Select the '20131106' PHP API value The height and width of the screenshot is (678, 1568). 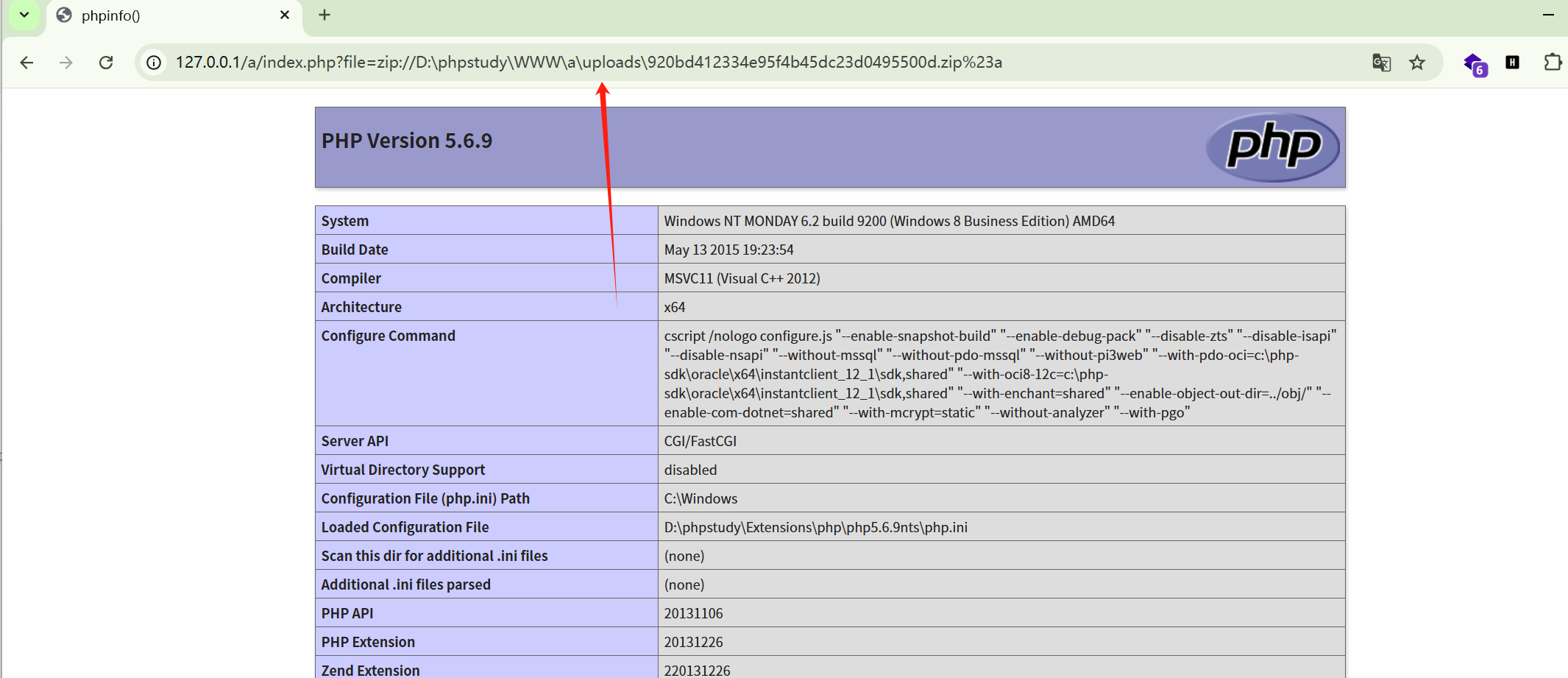coord(694,613)
